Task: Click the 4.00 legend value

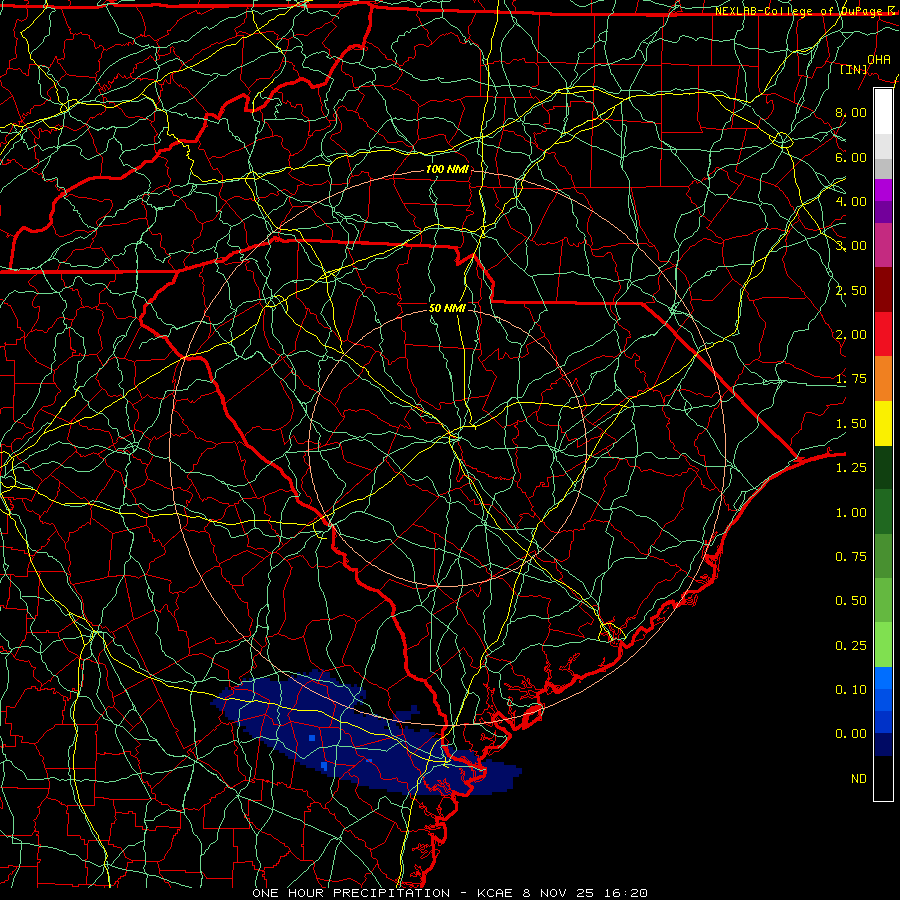Action: pos(851,201)
